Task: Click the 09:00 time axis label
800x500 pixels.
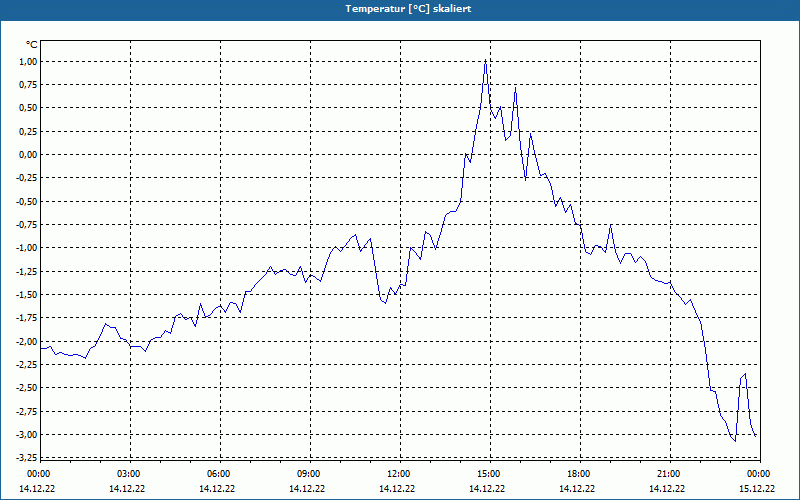Action: 309,473
